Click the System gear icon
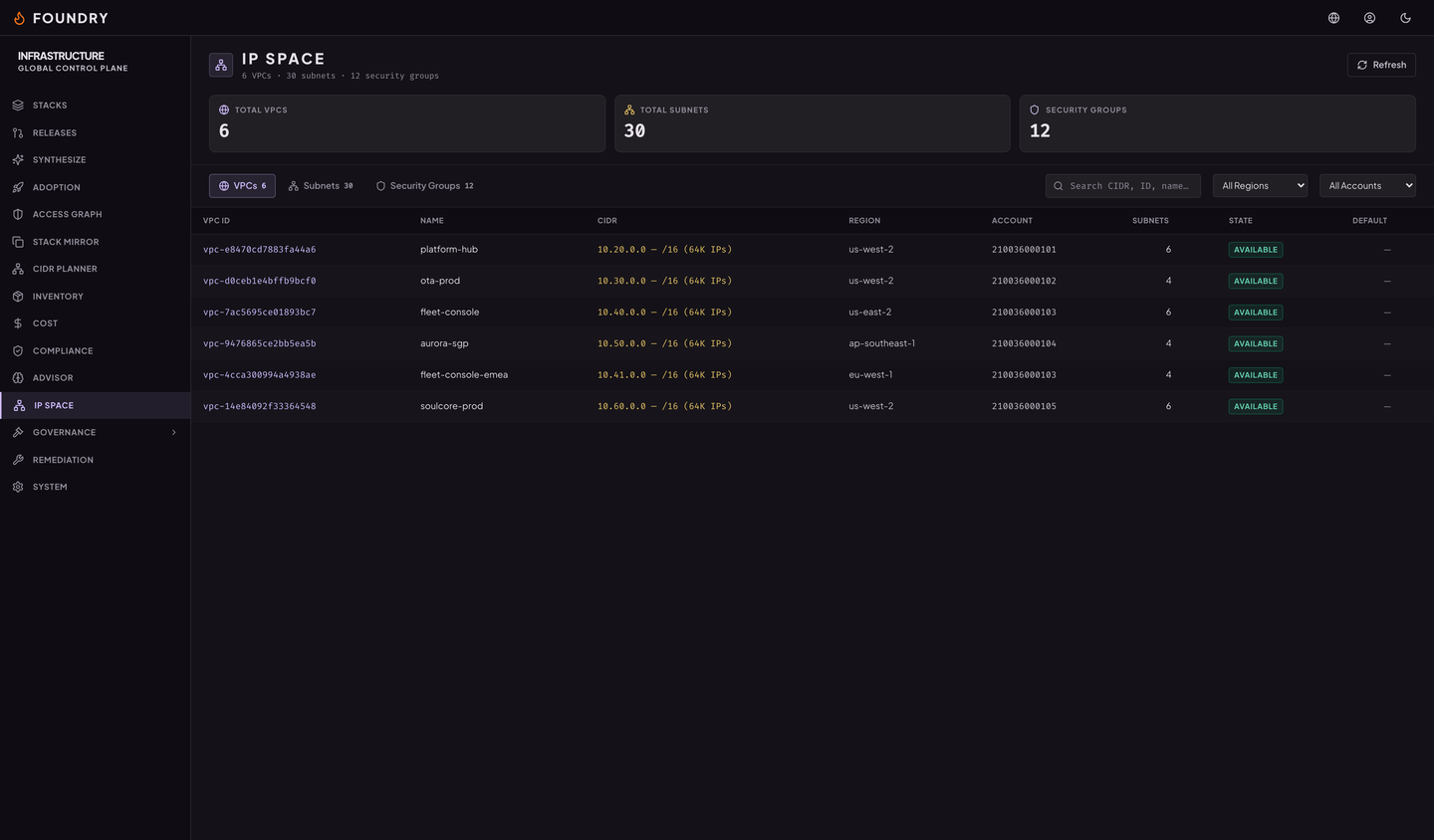This screenshot has height=840, width=1434. (x=18, y=487)
